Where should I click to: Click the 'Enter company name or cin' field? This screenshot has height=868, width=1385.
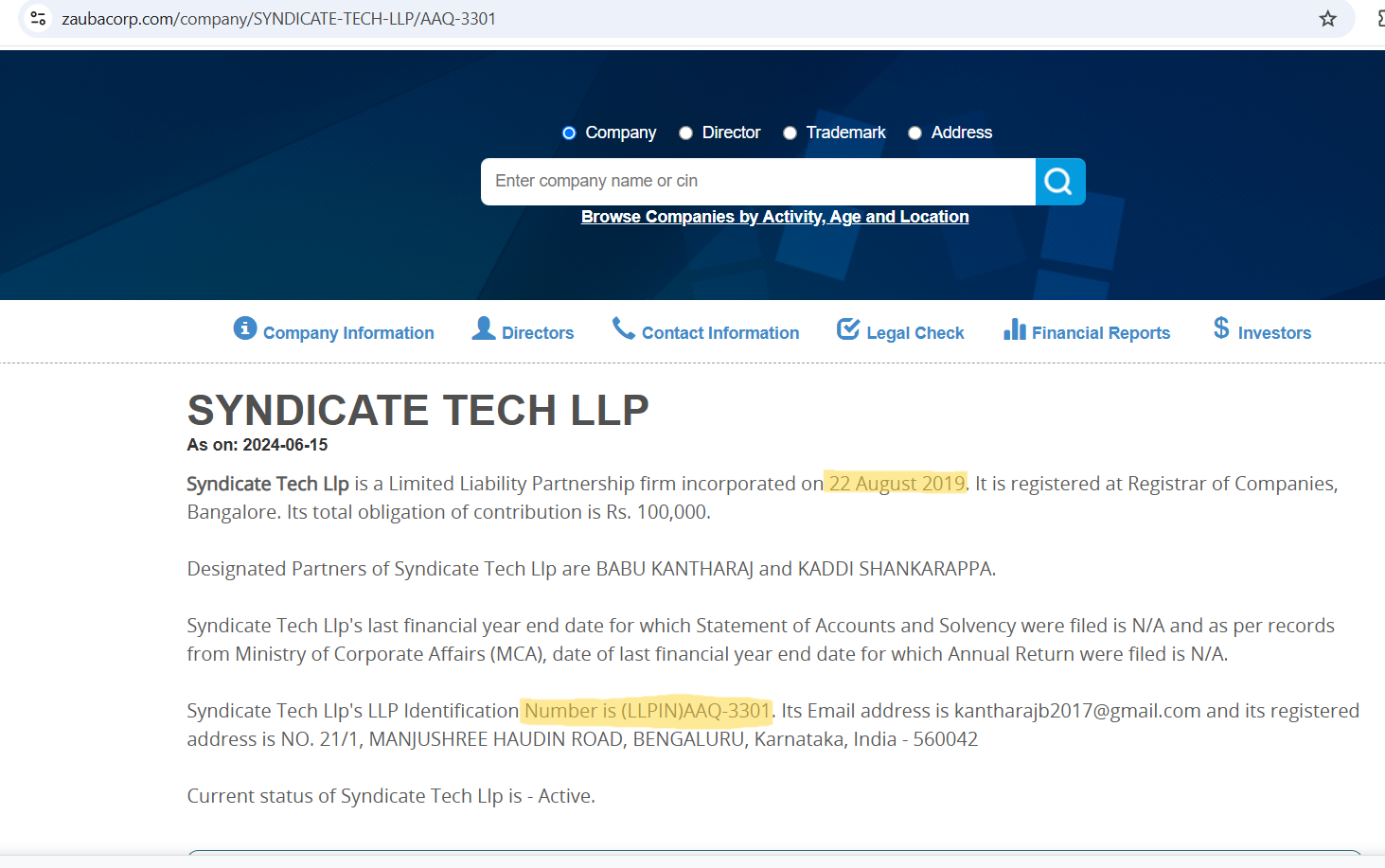pos(758,181)
